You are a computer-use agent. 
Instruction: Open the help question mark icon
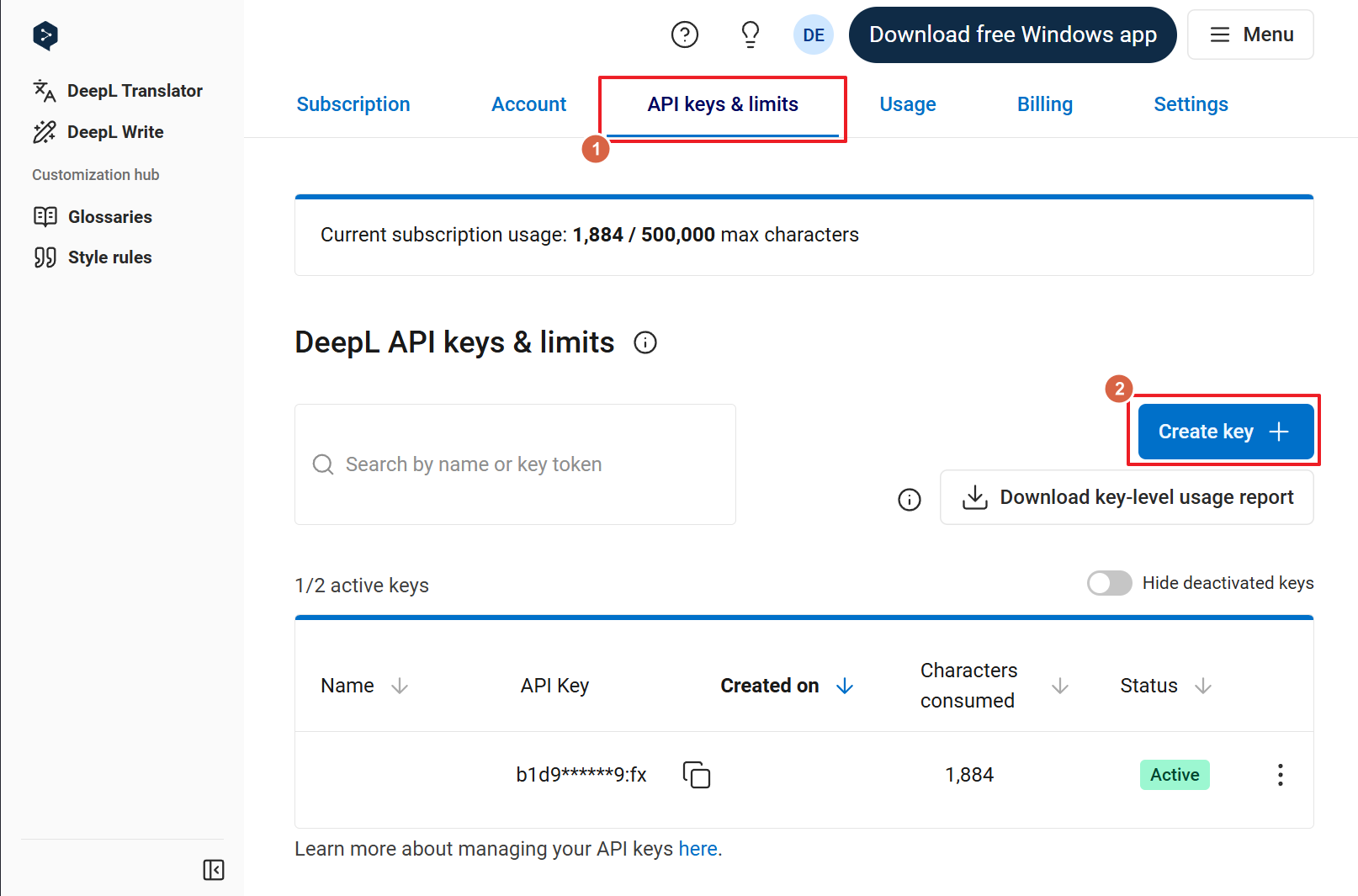(x=685, y=34)
